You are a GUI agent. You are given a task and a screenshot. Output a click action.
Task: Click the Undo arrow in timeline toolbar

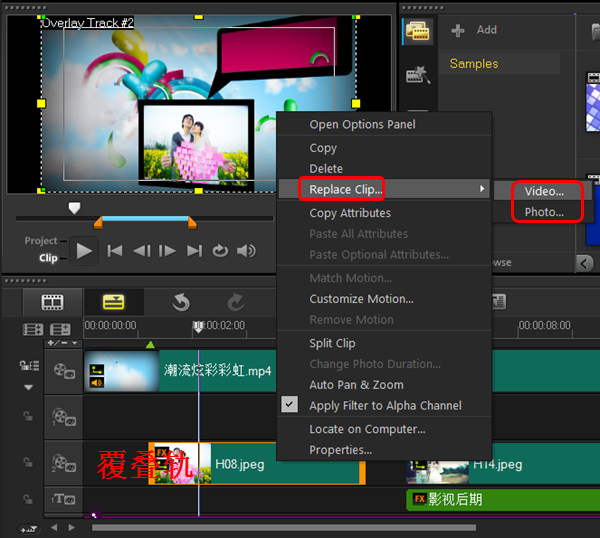181,302
